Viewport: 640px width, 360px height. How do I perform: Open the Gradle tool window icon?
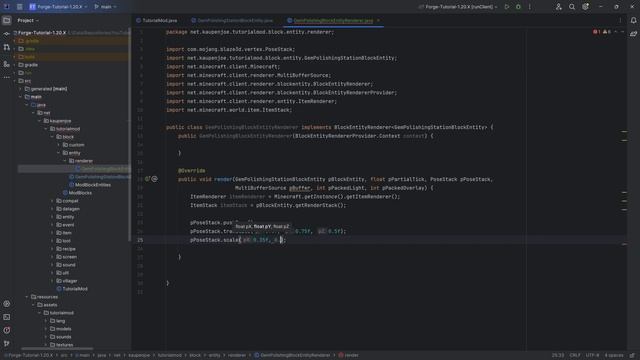(x=633, y=34)
